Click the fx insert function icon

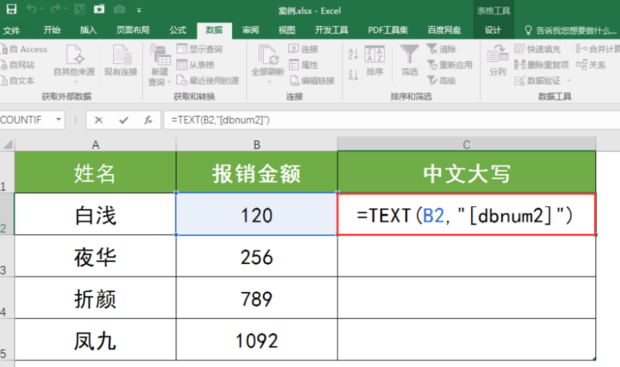[x=148, y=120]
